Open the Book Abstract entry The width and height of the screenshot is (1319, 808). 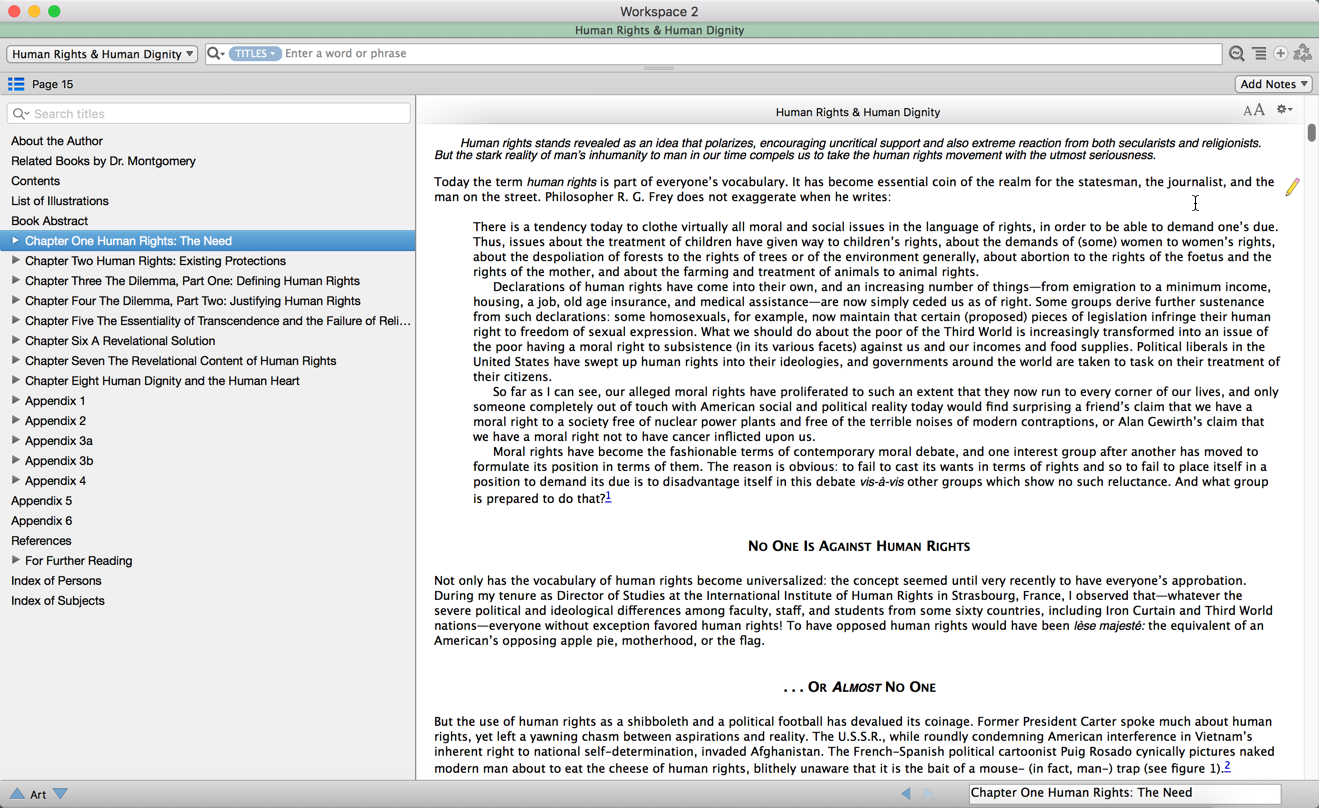pyautogui.click(x=49, y=221)
